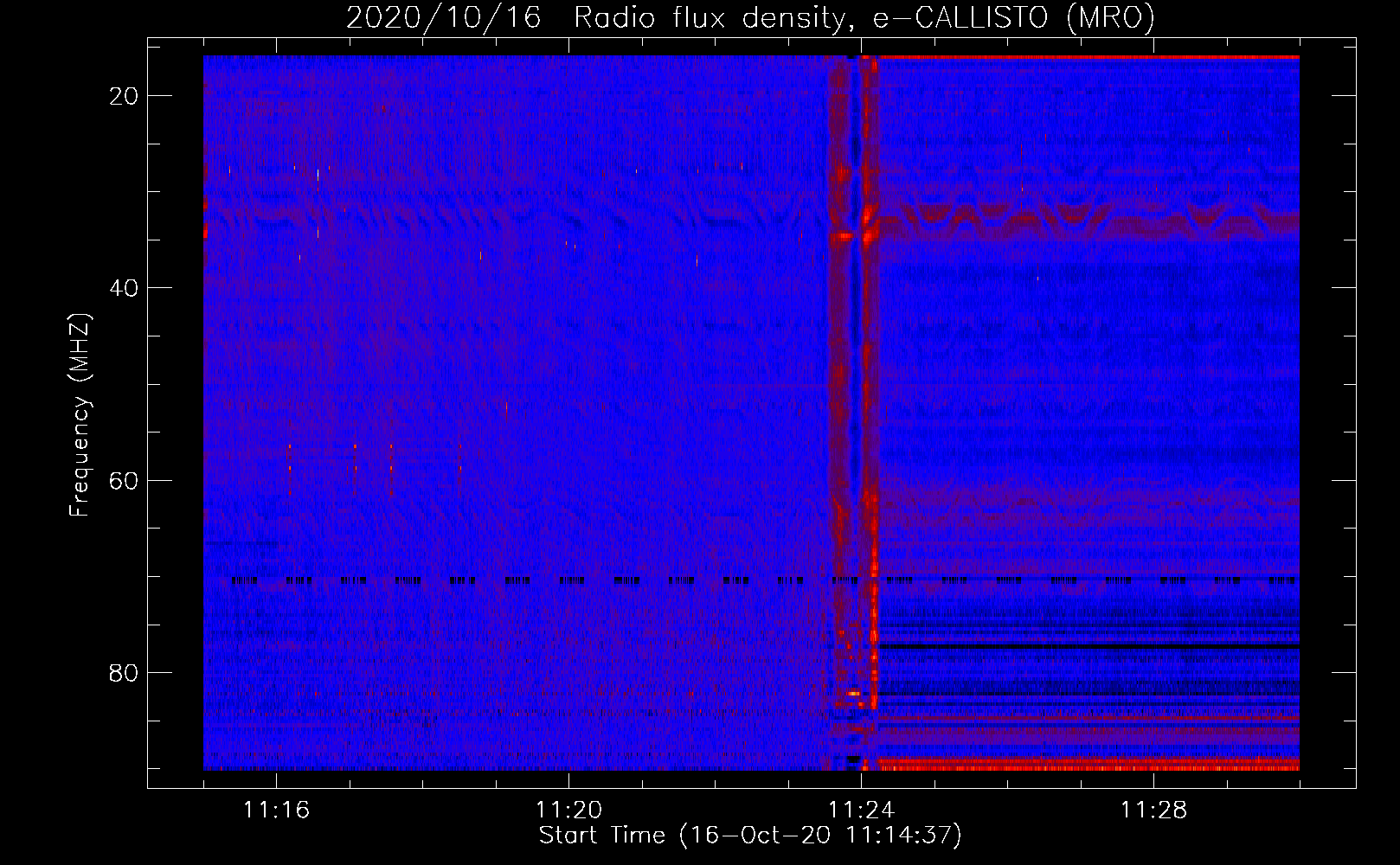Image resolution: width=1400 pixels, height=865 pixels.
Task: Click the '80' frequency tick label
Action: pyautogui.click(x=124, y=673)
